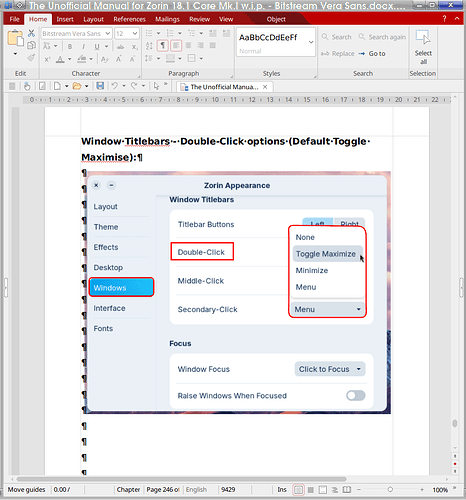Toggle the left paragraph alignment button
This screenshot has height=500, width=466.
(x=176, y=45)
